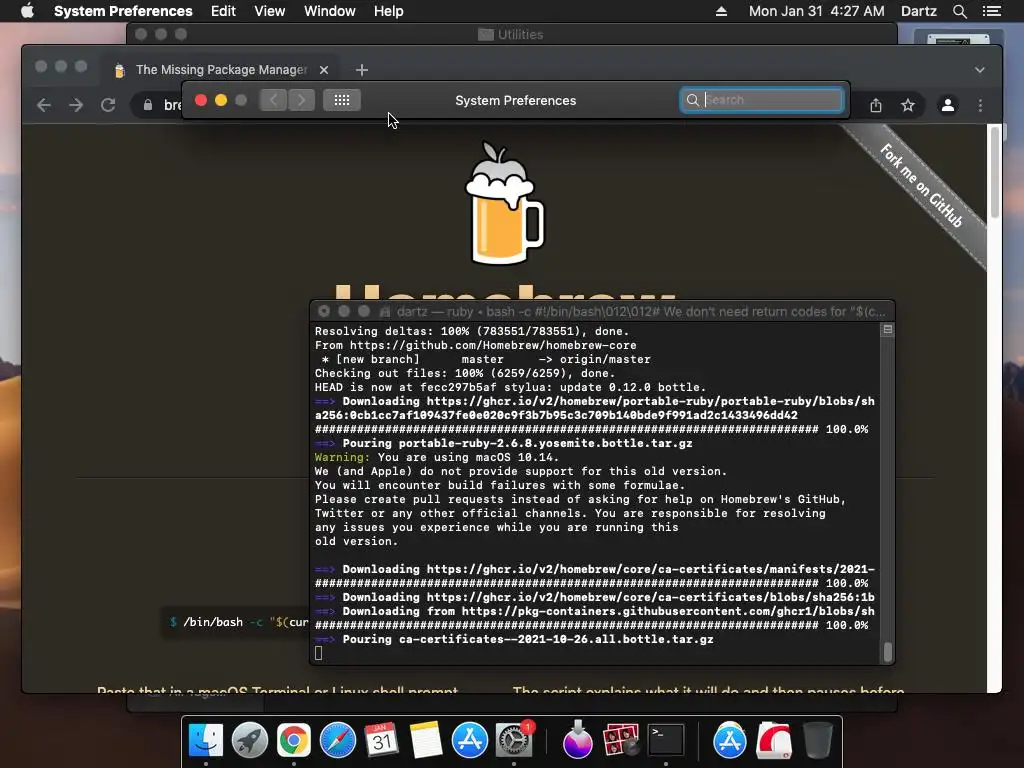
Task: Open Google Chrome from the Dock
Action: point(294,740)
